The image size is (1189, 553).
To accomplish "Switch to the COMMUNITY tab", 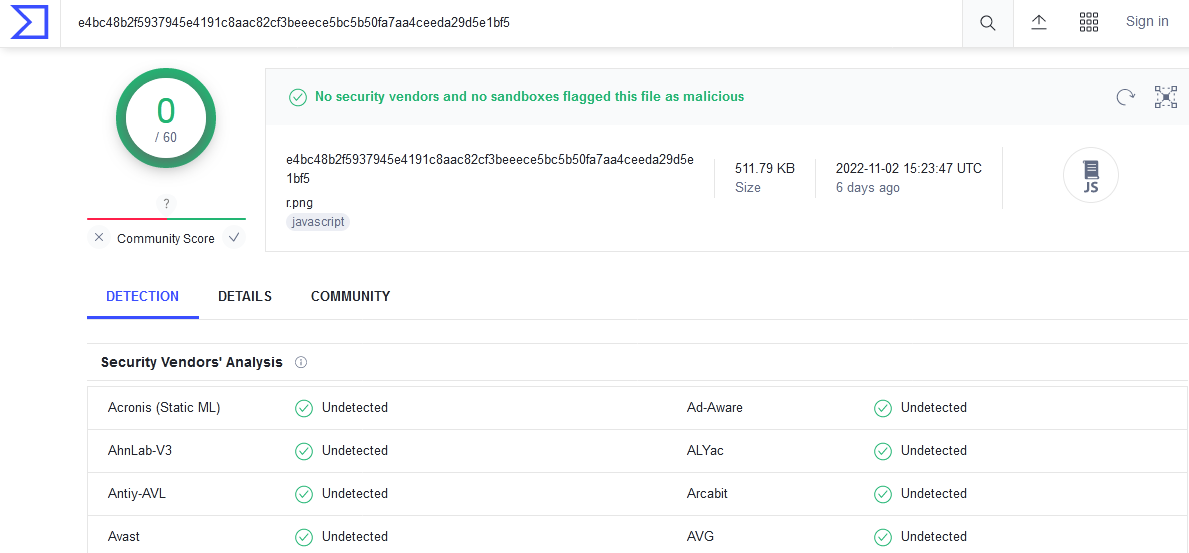I will (350, 297).
